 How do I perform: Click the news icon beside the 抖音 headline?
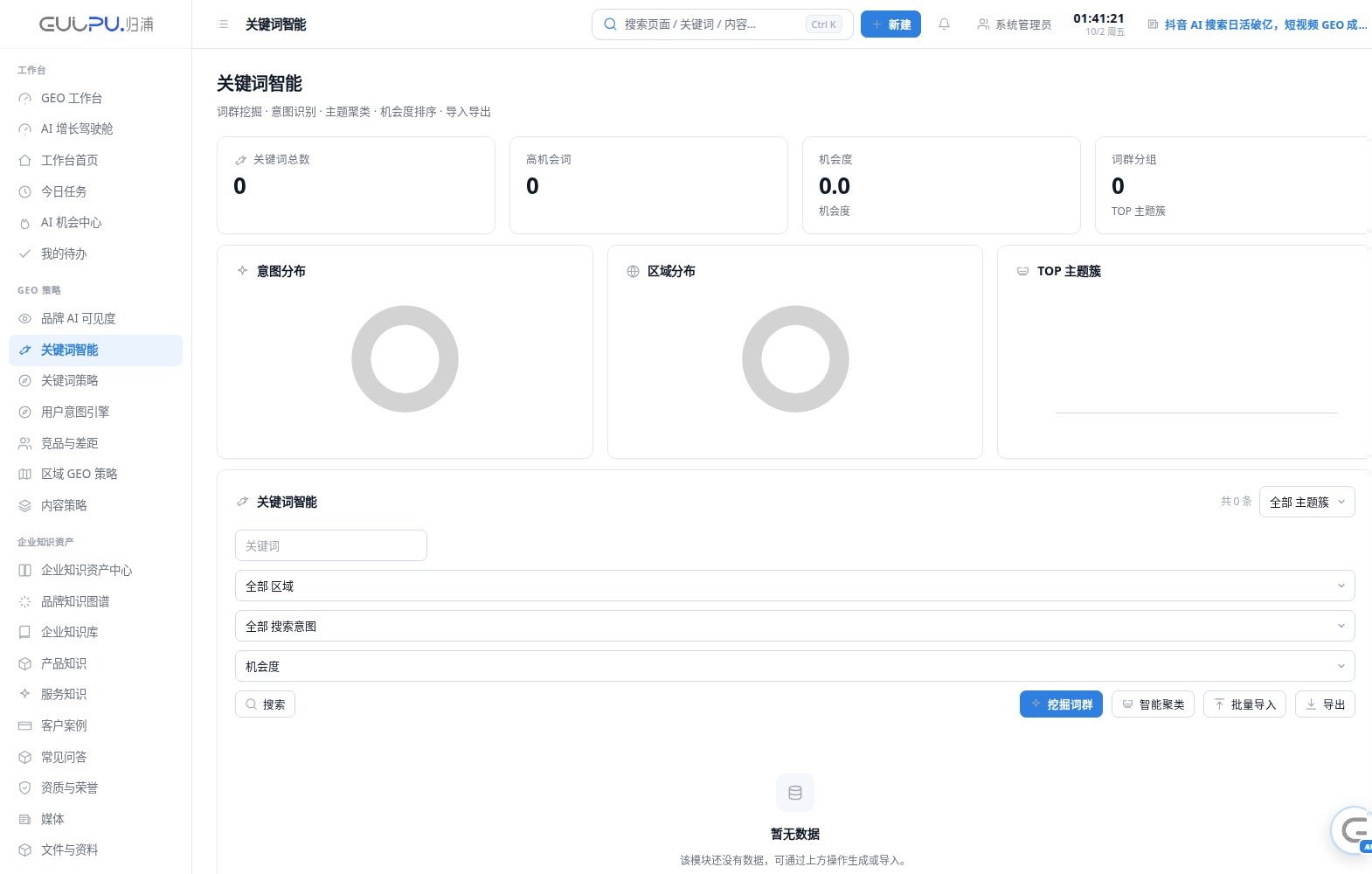click(1153, 24)
